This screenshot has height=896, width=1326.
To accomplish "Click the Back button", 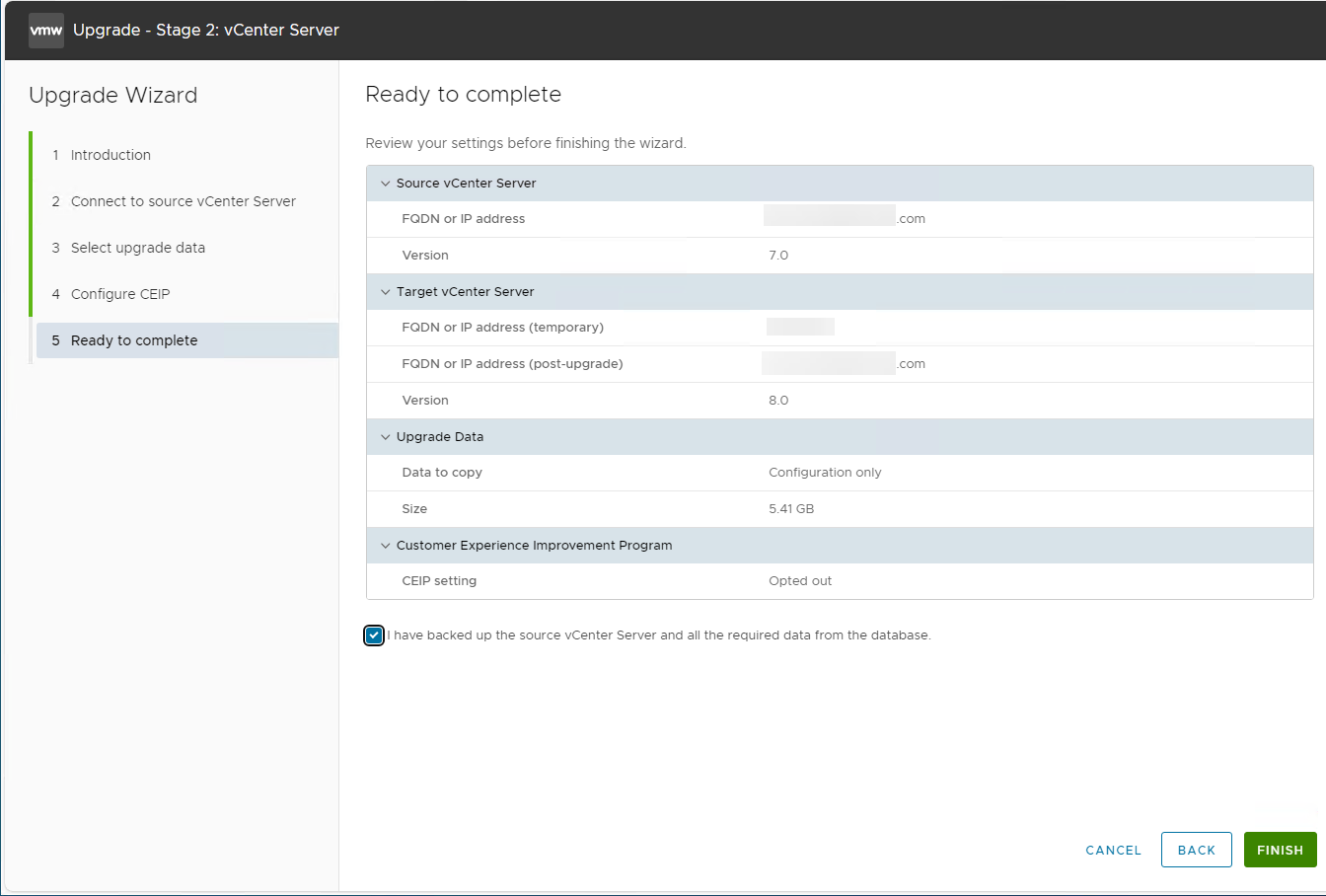I will click(x=1196, y=850).
